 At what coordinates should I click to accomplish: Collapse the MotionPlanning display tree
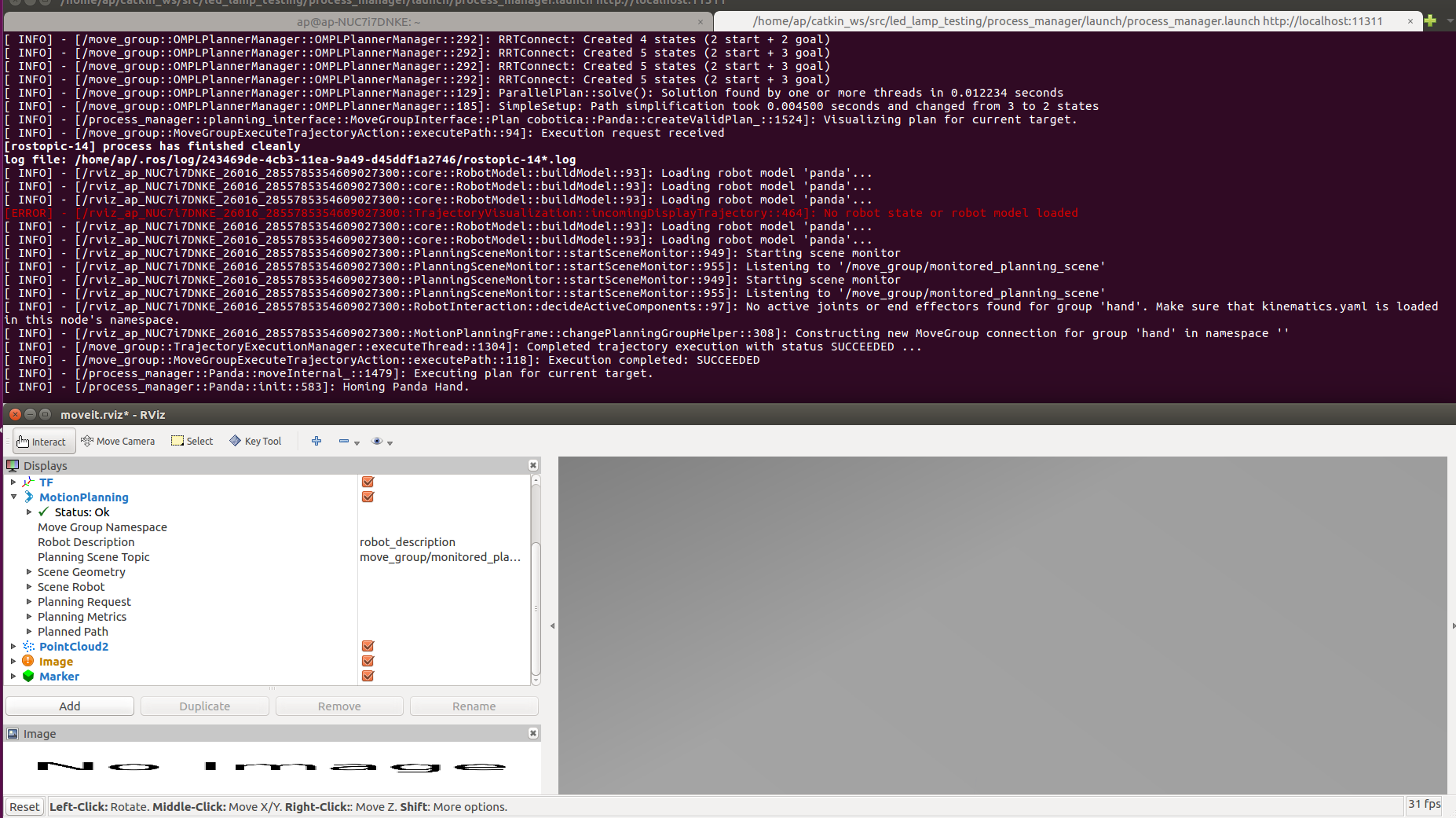pos(13,497)
